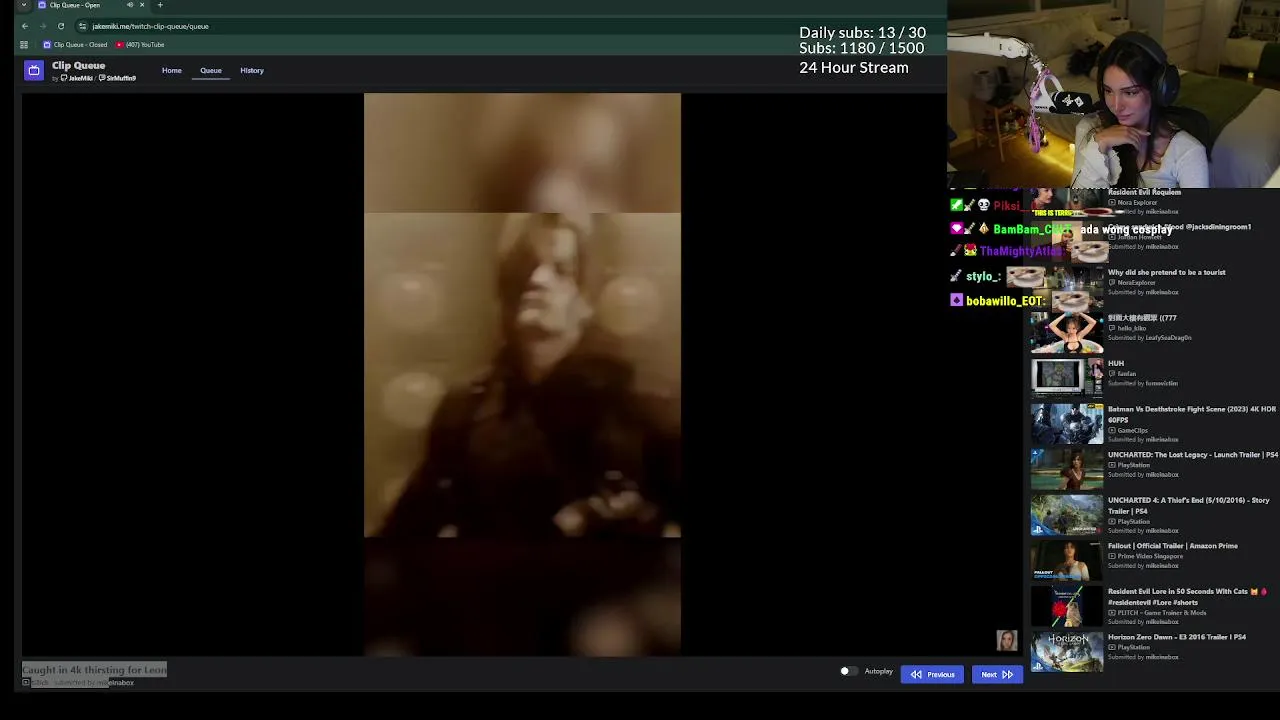Click the 24 Hour Stream overlay text
The width and height of the screenshot is (1280, 720).
[x=854, y=68]
